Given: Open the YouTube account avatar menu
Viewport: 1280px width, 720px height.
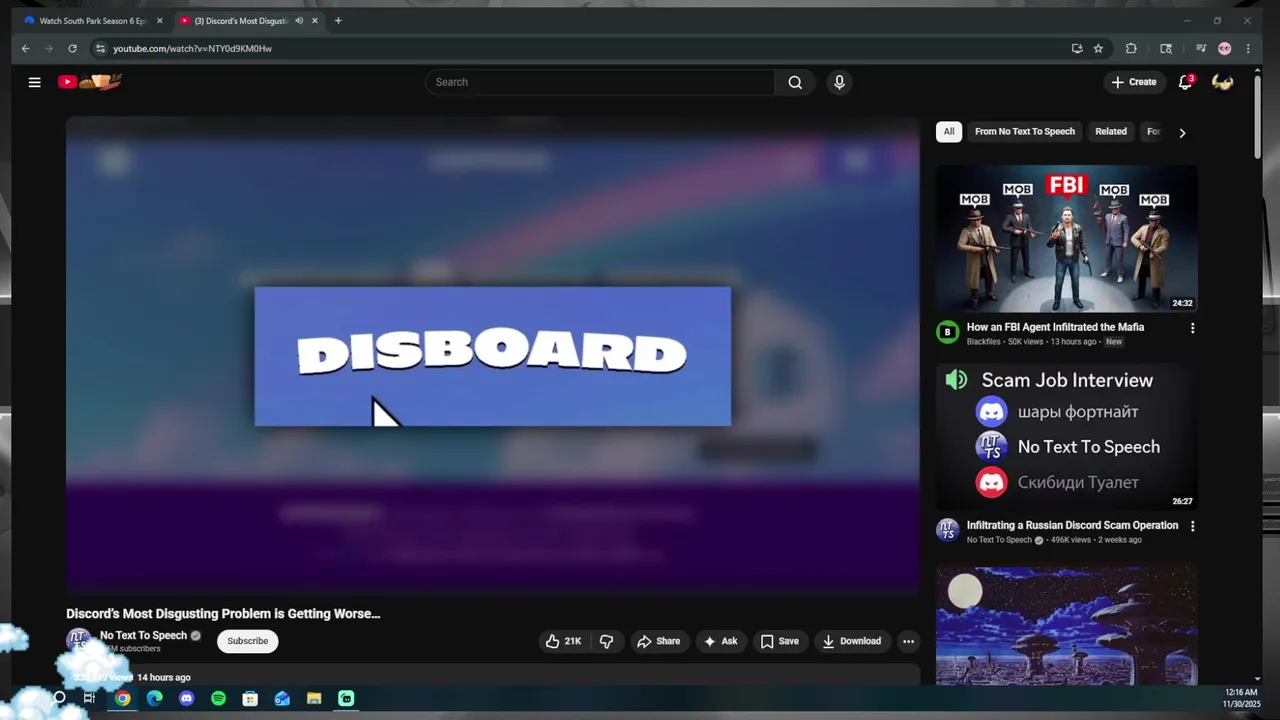Looking at the screenshot, I should pyautogui.click(x=1222, y=82).
